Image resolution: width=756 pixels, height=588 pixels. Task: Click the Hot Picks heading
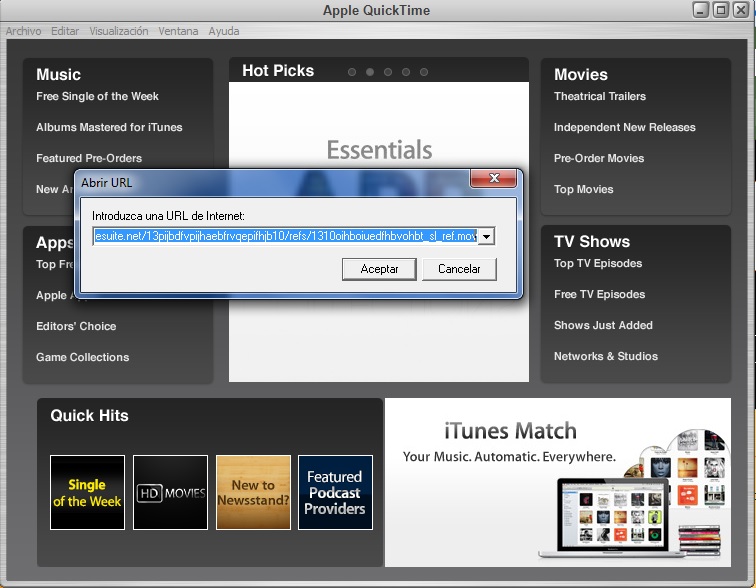pos(278,71)
